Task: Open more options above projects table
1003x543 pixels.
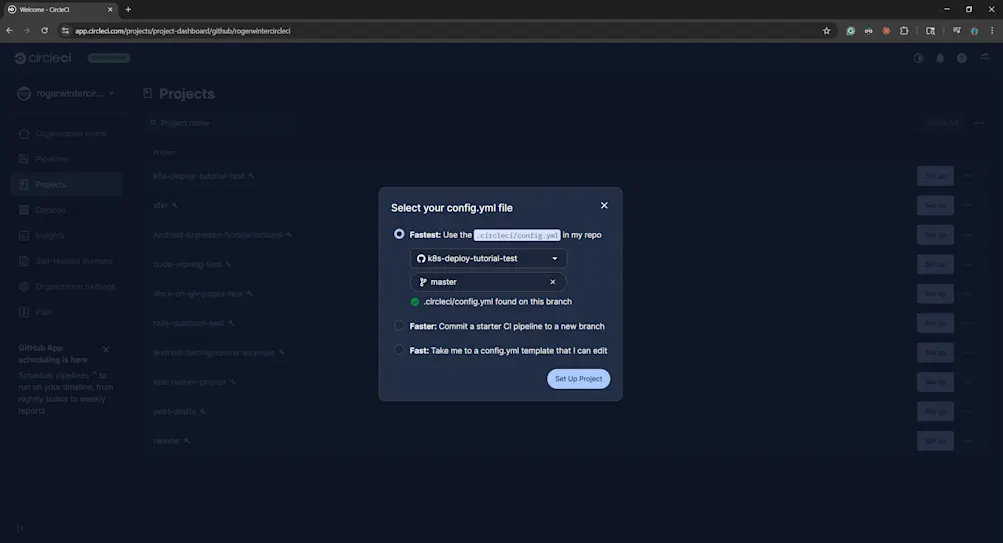Action: coord(979,123)
